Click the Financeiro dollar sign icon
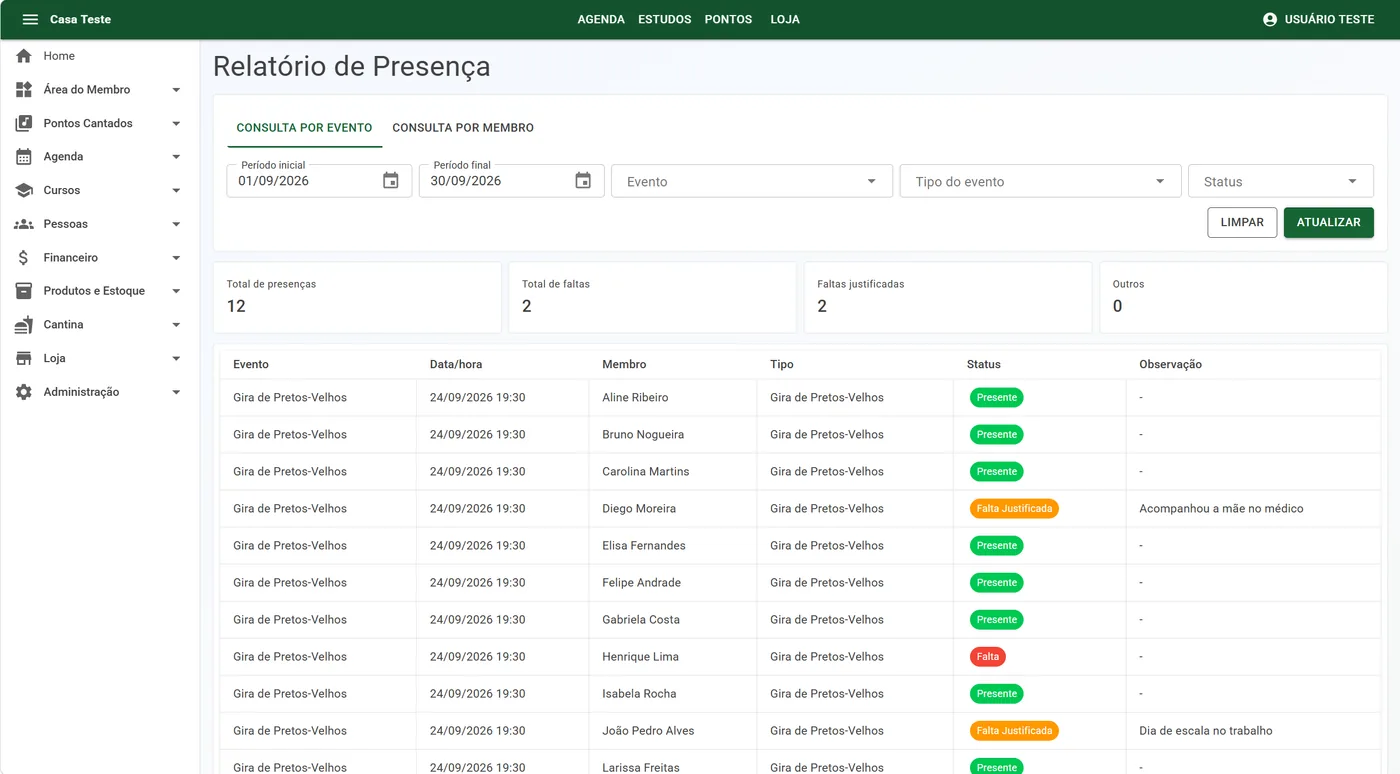The width and height of the screenshot is (1400, 774). 24,258
